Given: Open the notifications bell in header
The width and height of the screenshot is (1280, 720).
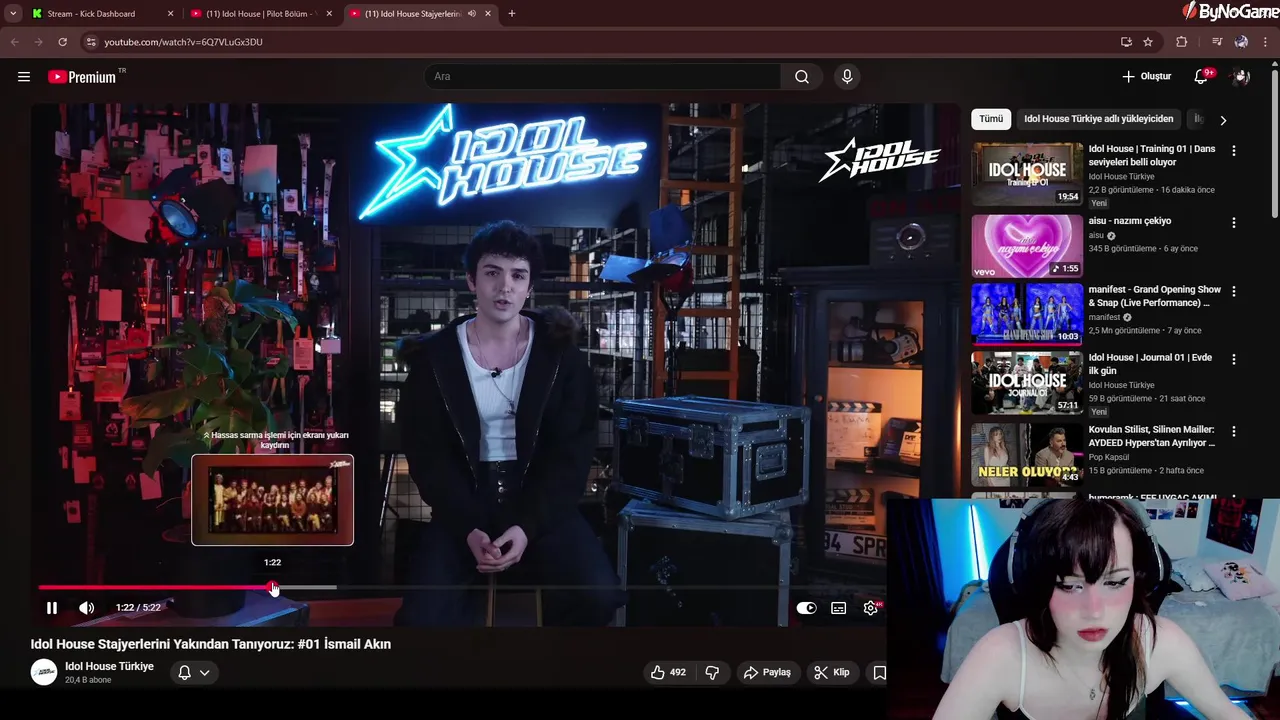Looking at the screenshot, I should [1202, 77].
